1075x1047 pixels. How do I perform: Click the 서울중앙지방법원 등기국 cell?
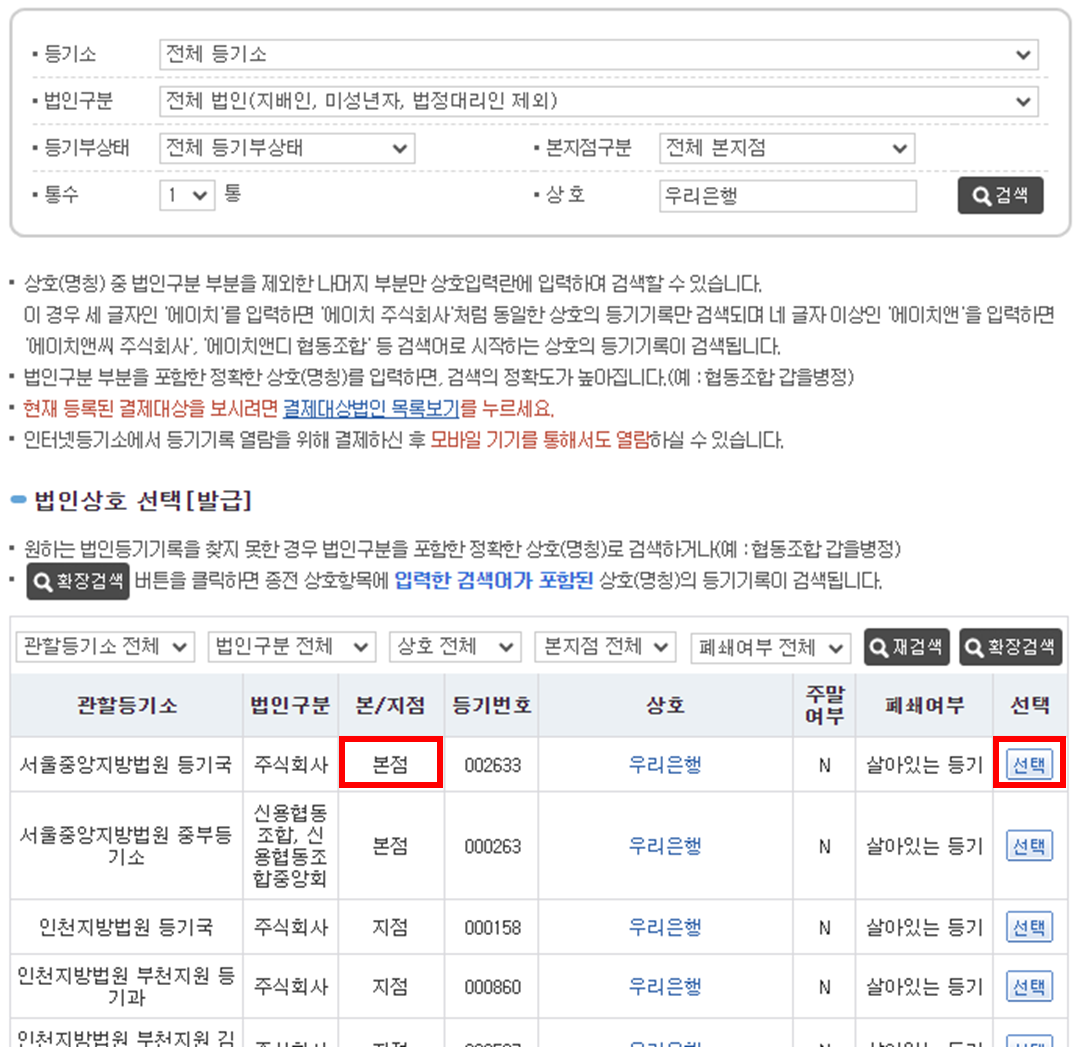[127, 765]
